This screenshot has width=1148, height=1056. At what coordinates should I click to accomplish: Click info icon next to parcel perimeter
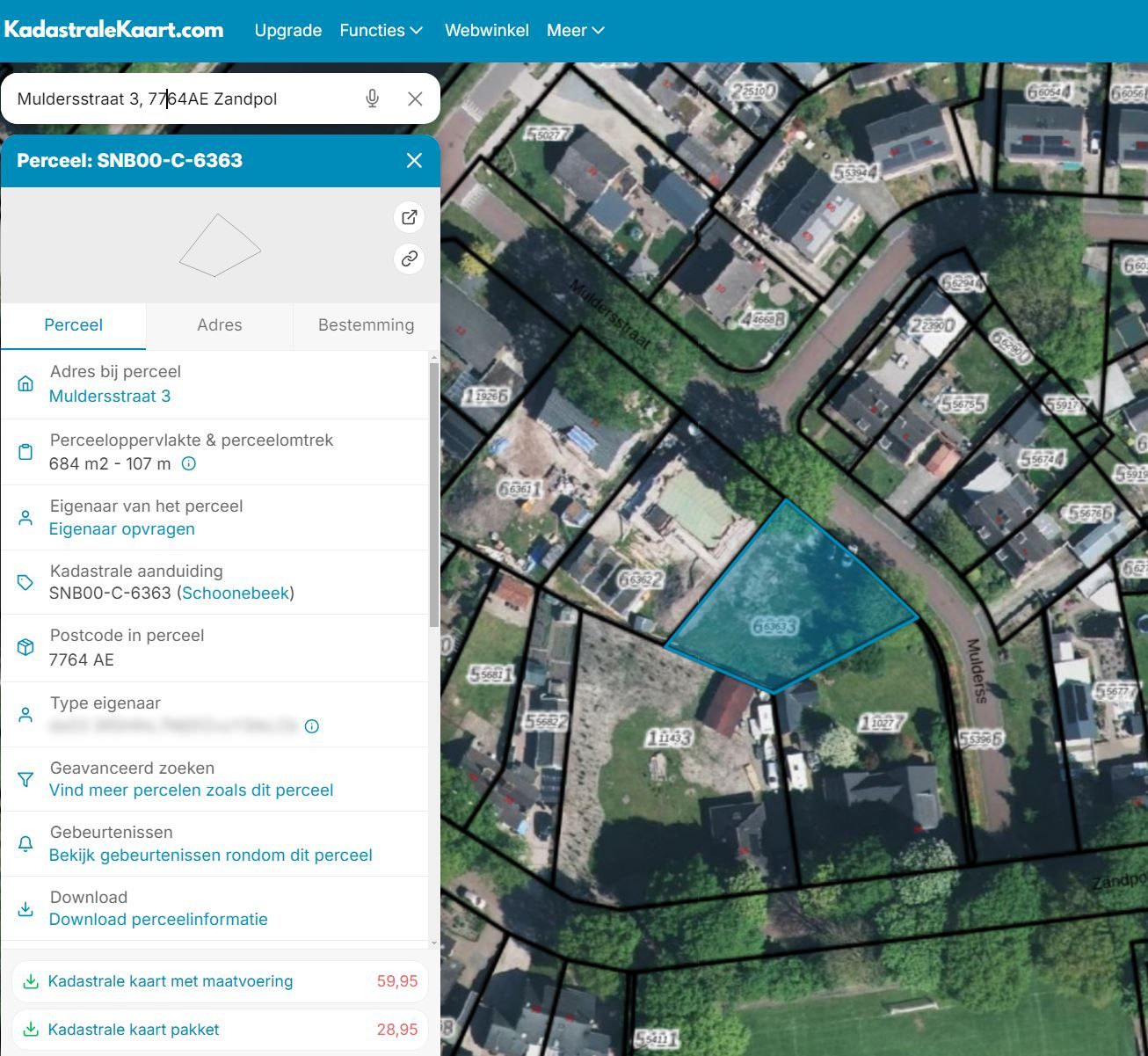pyautogui.click(x=188, y=463)
